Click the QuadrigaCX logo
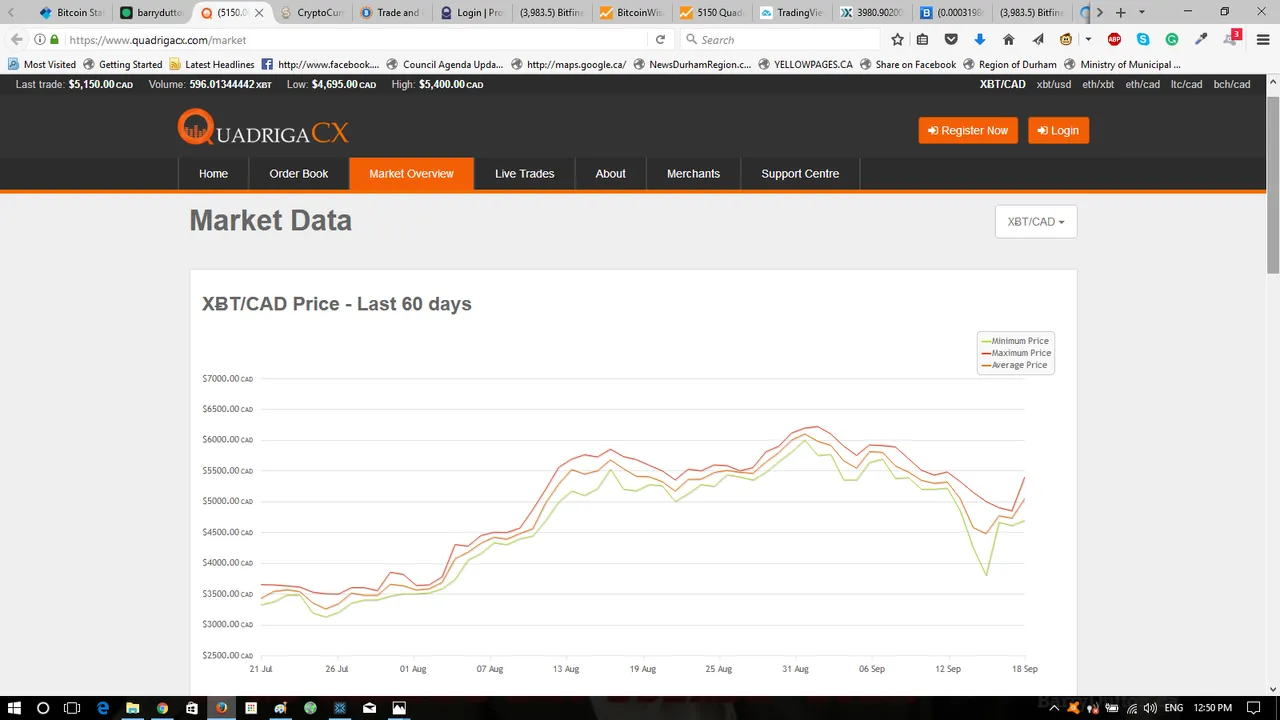The width and height of the screenshot is (1280, 720). (x=263, y=128)
